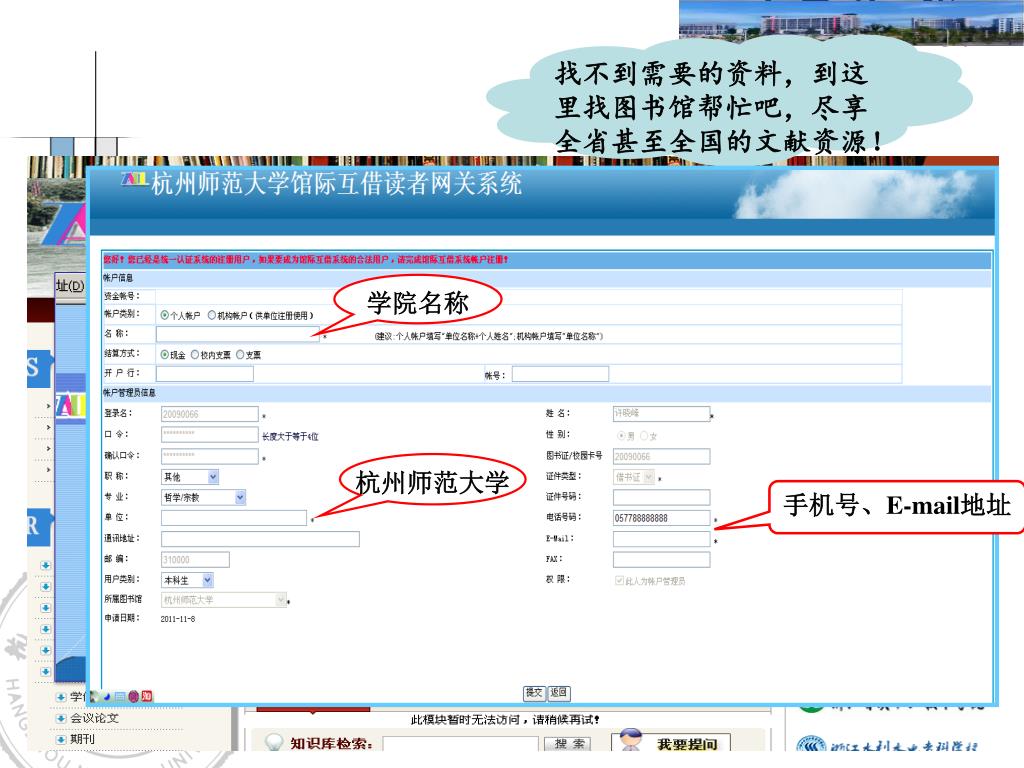Click the 提交 submit button
The width and height of the screenshot is (1024, 768).
[534, 693]
